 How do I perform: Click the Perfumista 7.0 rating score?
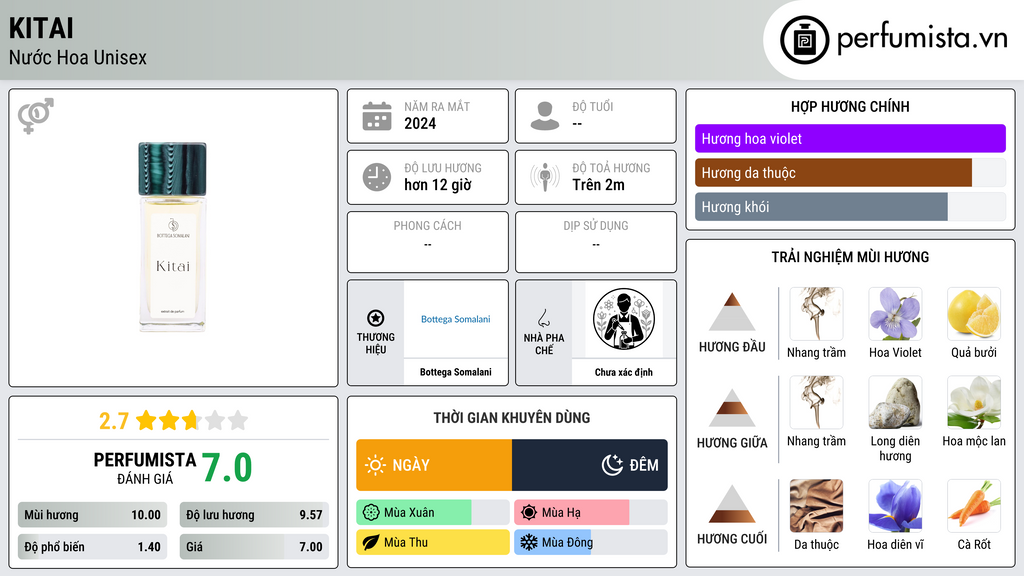tap(227, 468)
